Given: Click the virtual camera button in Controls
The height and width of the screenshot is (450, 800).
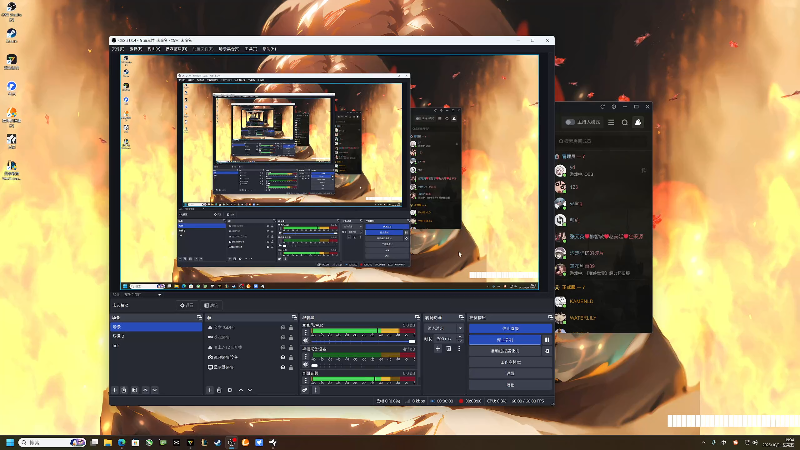Looking at the screenshot, I should click(x=505, y=351).
